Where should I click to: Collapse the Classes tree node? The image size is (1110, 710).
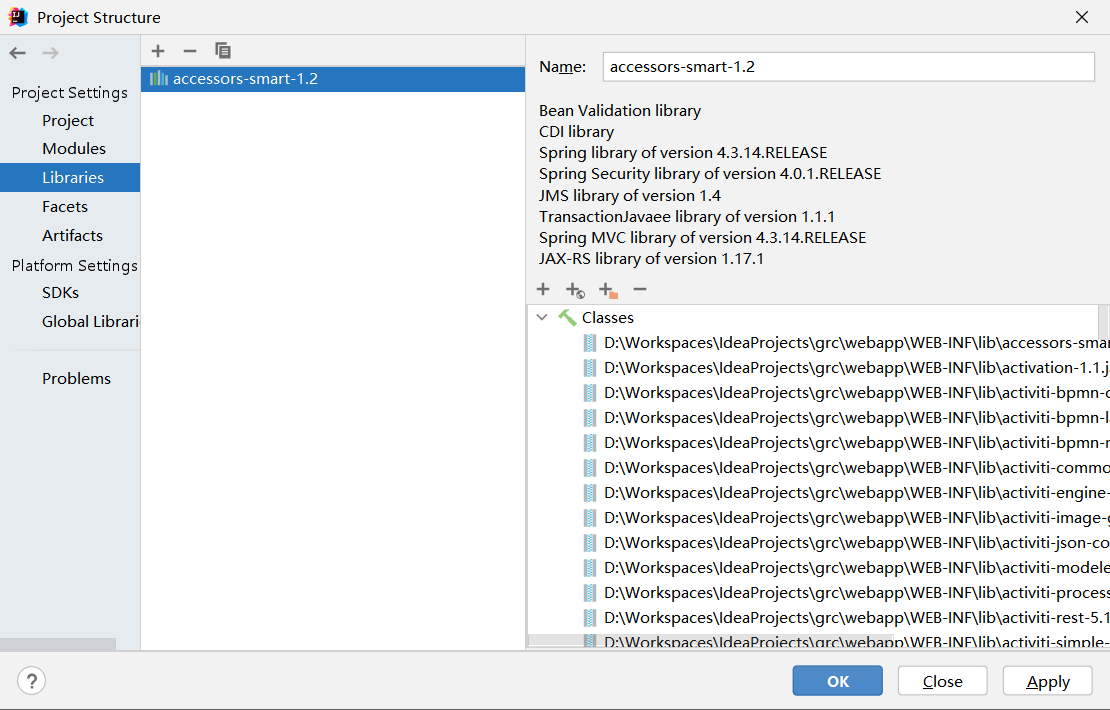(542, 318)
